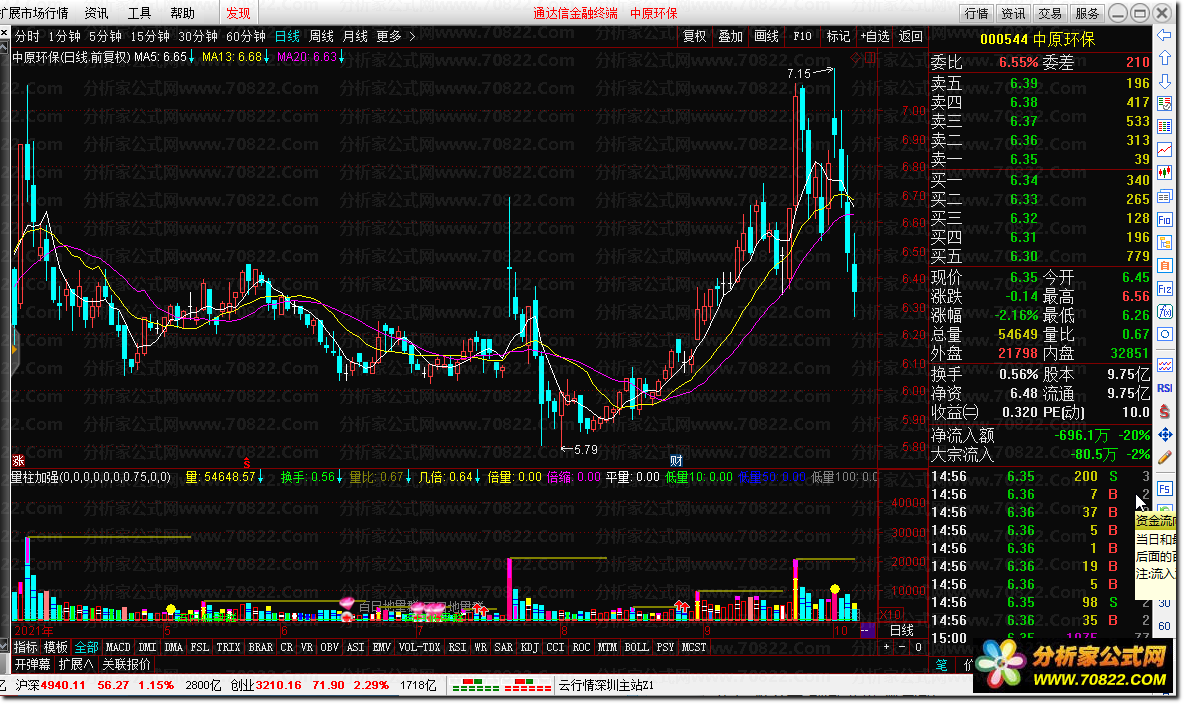Open the f(x) formula manager icon
The image size is (1185, 704).
(x=1165, y=311)
